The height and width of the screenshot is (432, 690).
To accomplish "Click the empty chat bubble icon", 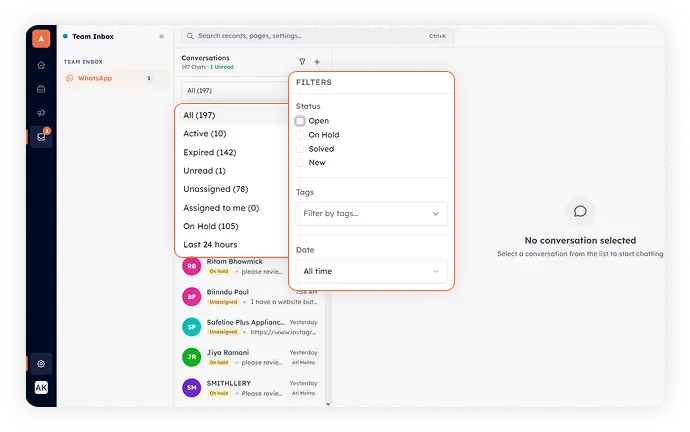I will tap(580, 212).
